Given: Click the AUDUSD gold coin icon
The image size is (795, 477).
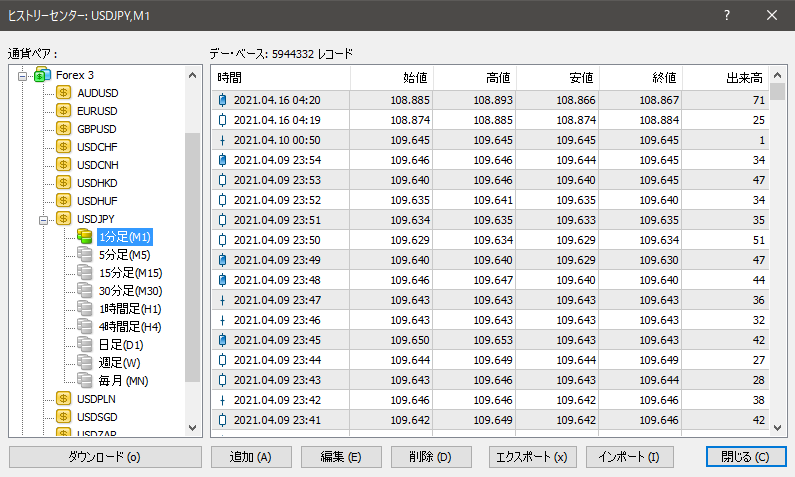Looking at the screenshot, I should point(64,93).
